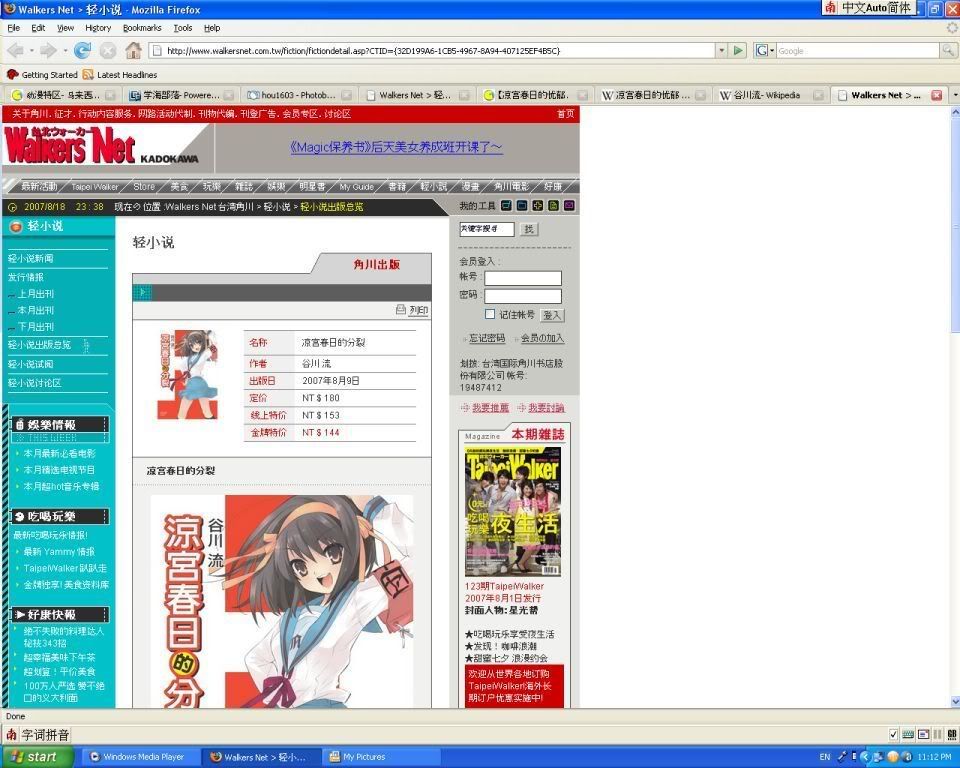Click the printer icon beside 列印
The width and height of the screenshot is (960, 768).
400,310
